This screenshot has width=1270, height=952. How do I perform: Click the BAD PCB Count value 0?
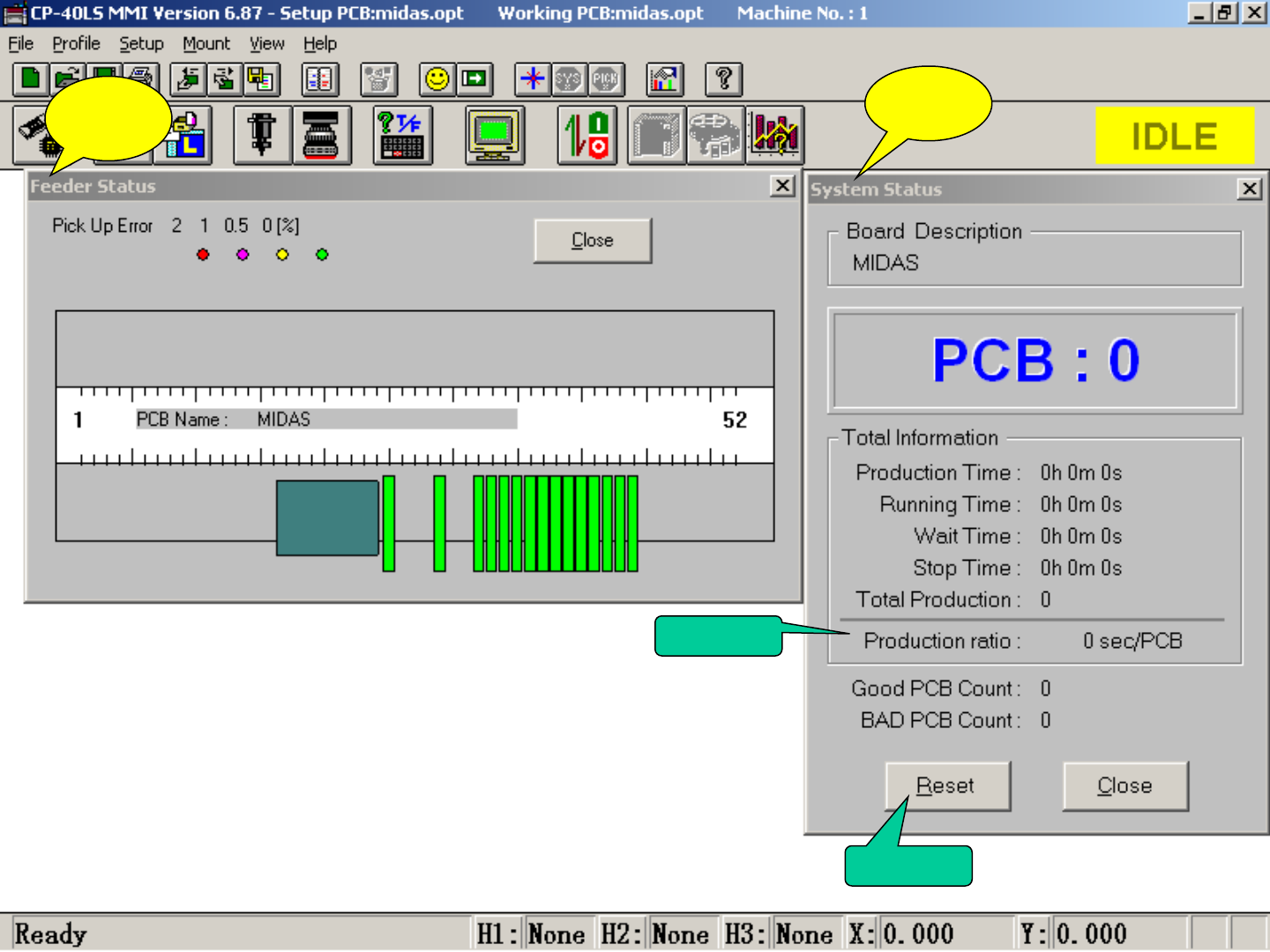1046,721
